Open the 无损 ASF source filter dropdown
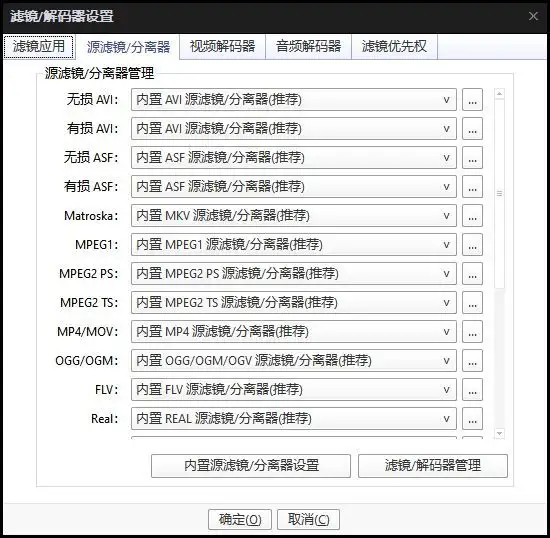550x538 pixels. tap(294, 157)
